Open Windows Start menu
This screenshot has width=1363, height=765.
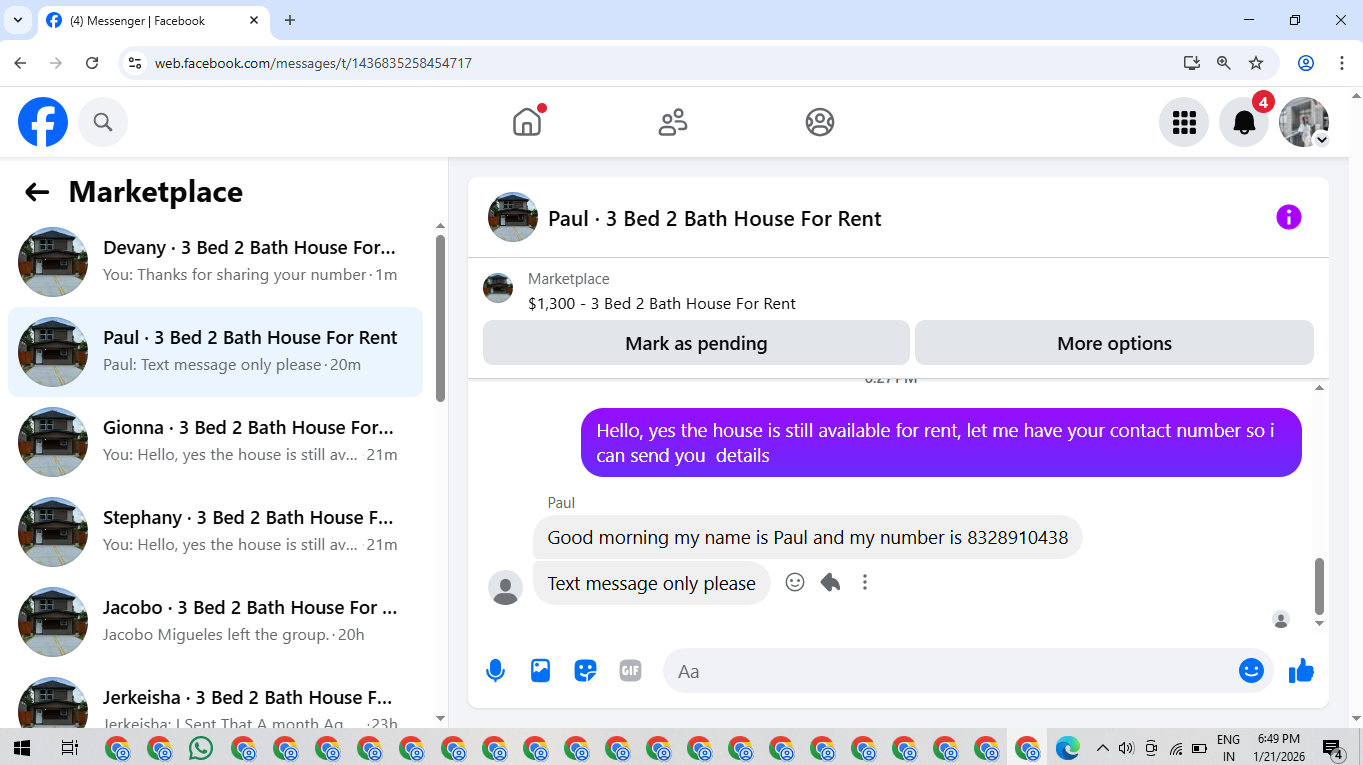(21, 747)
